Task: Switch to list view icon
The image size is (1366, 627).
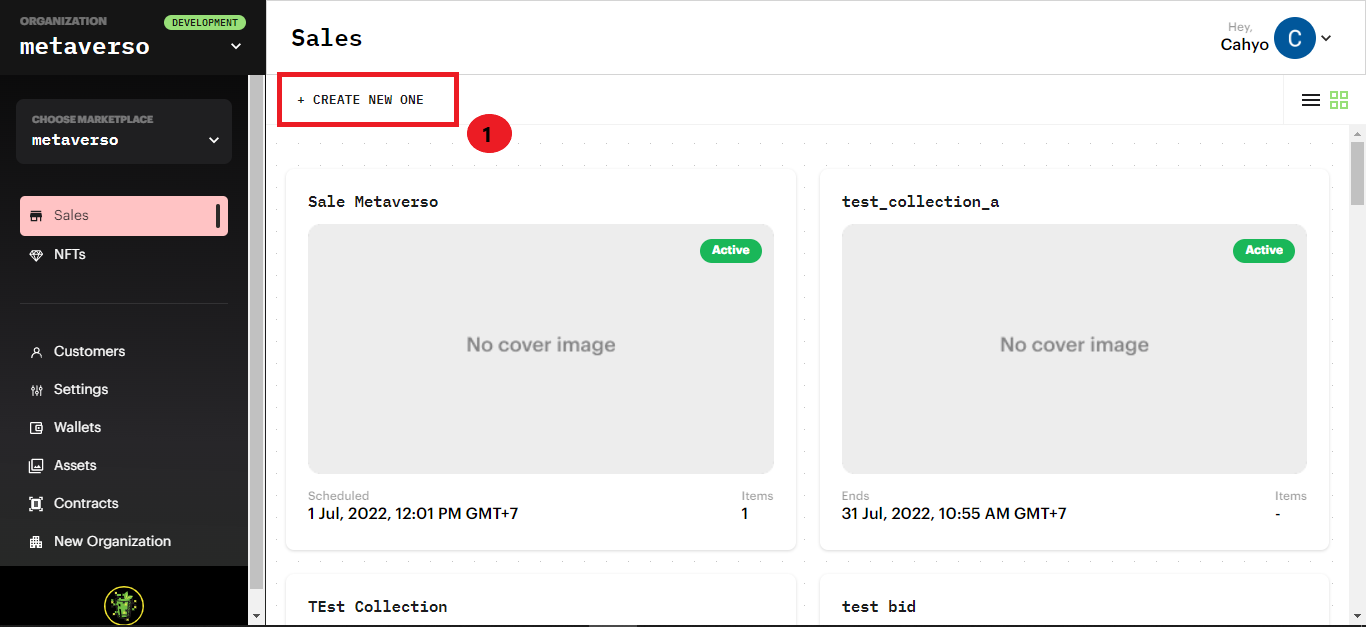Action: tap(1311, 100)
